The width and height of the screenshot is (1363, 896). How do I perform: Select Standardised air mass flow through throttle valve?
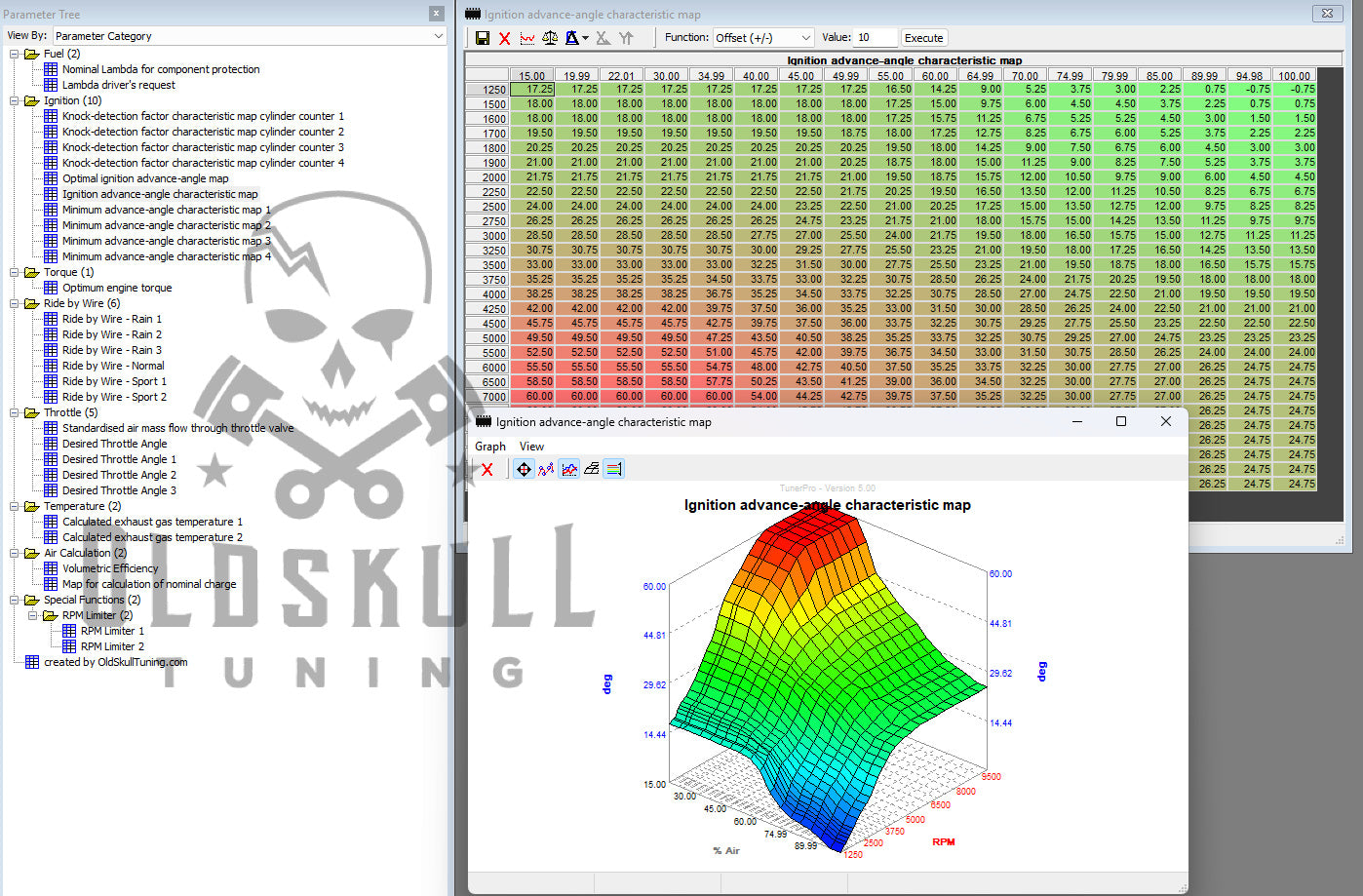pyautogui.click(x=177, y=428)
